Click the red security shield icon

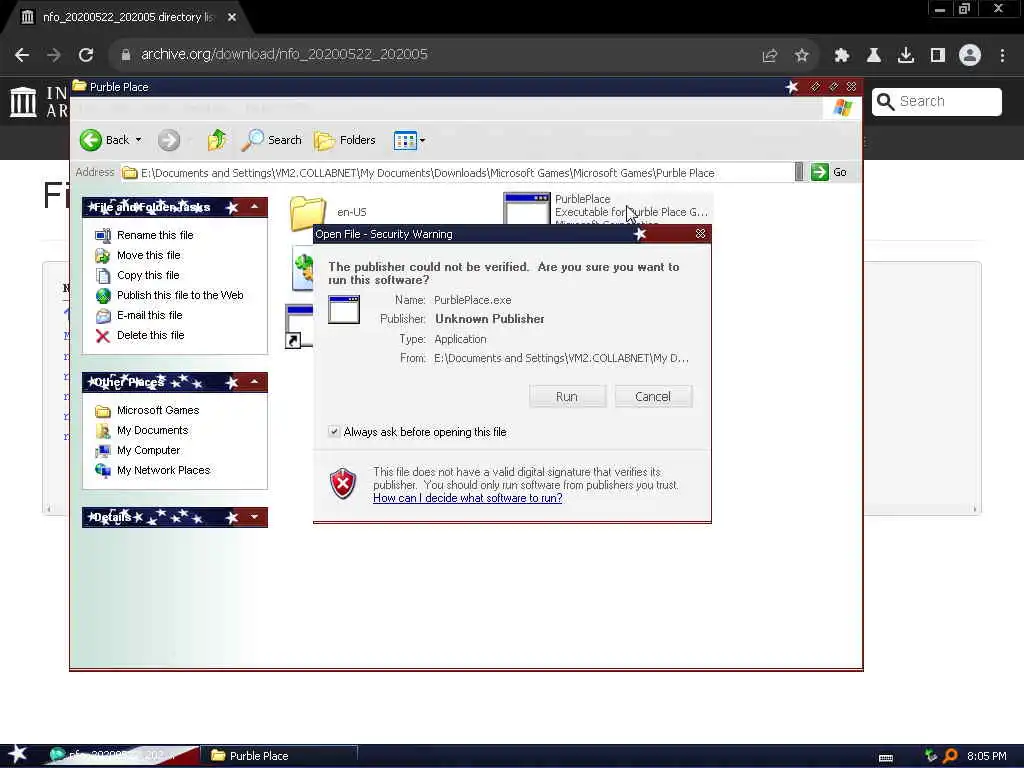tap(343, 484)
